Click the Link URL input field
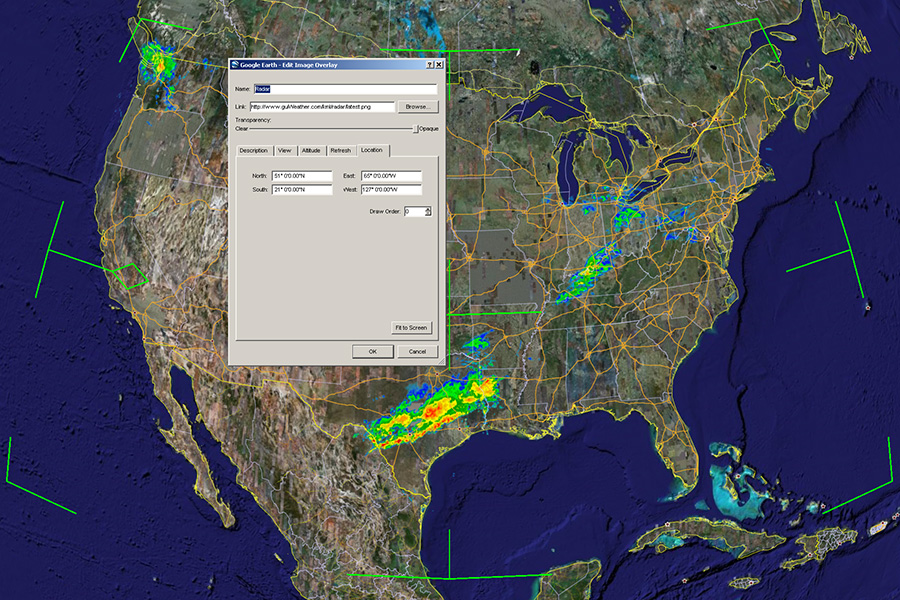The height and width of the screenshot is (600, 900). 321,107
